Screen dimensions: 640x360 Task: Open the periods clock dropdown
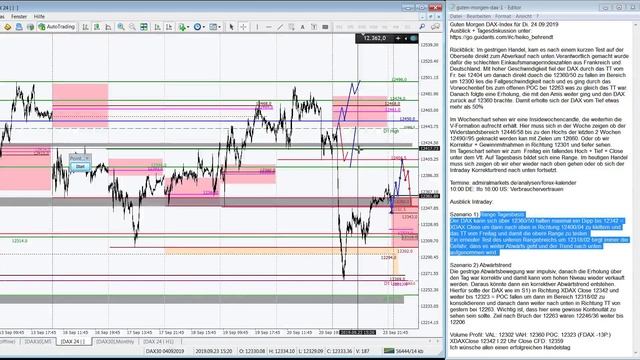pyautogui.click(x=199, y=27)
